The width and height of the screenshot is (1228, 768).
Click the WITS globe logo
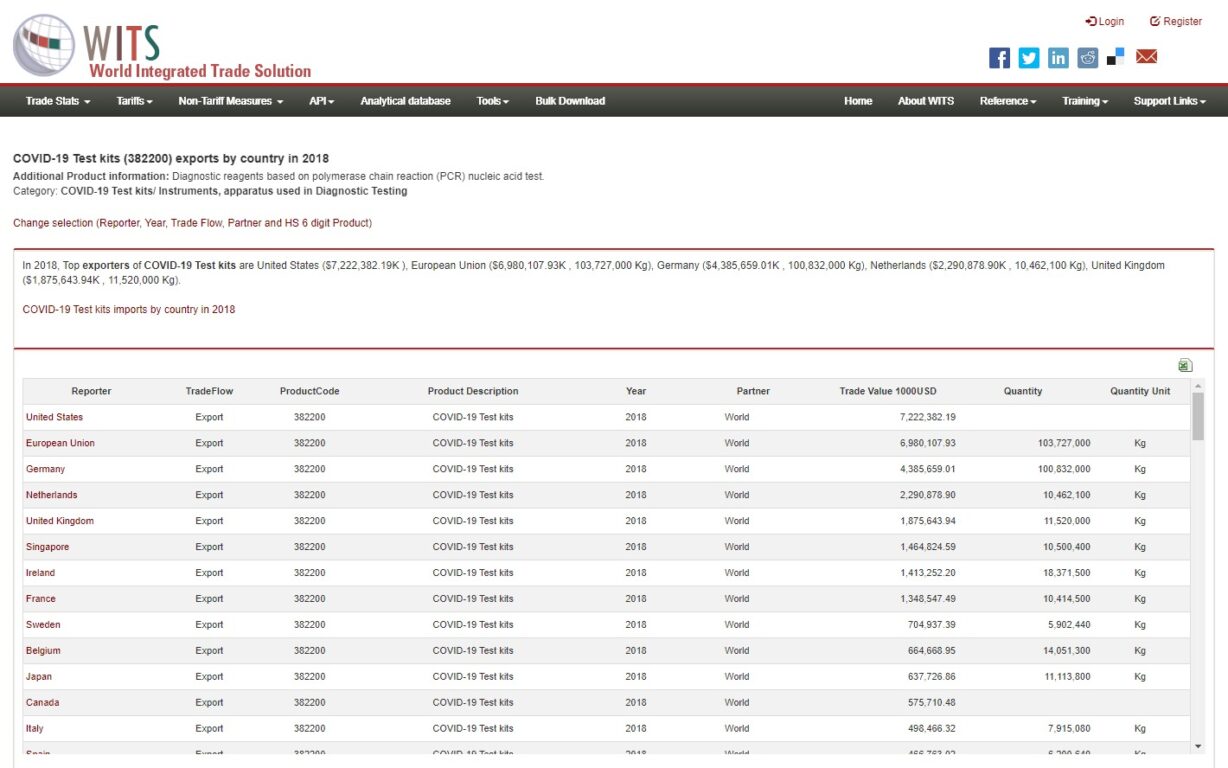coord(44,45)
